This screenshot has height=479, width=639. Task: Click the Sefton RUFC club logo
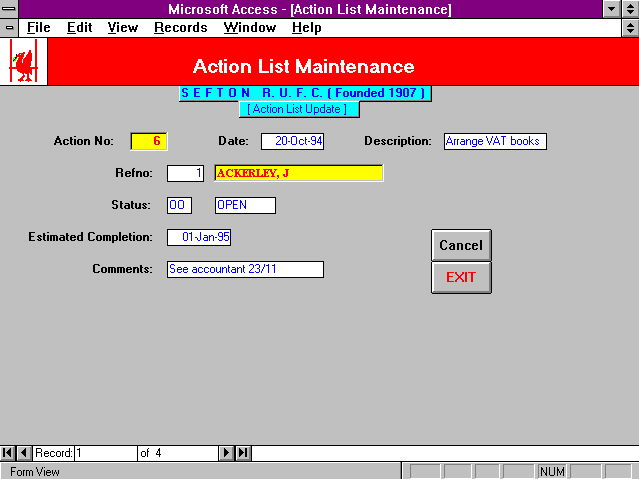(24, 62)
